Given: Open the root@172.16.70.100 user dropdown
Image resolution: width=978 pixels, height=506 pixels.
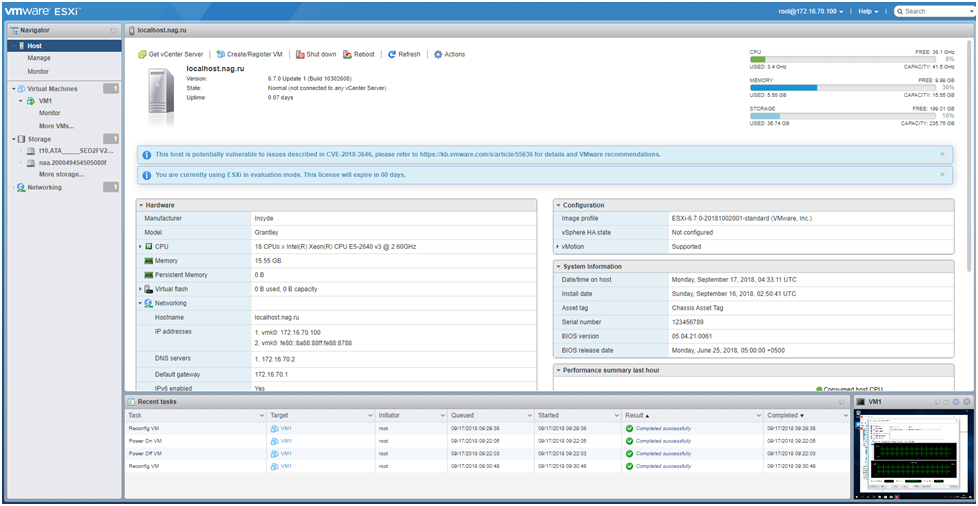Looking at the screenshot, I should 811,11.
